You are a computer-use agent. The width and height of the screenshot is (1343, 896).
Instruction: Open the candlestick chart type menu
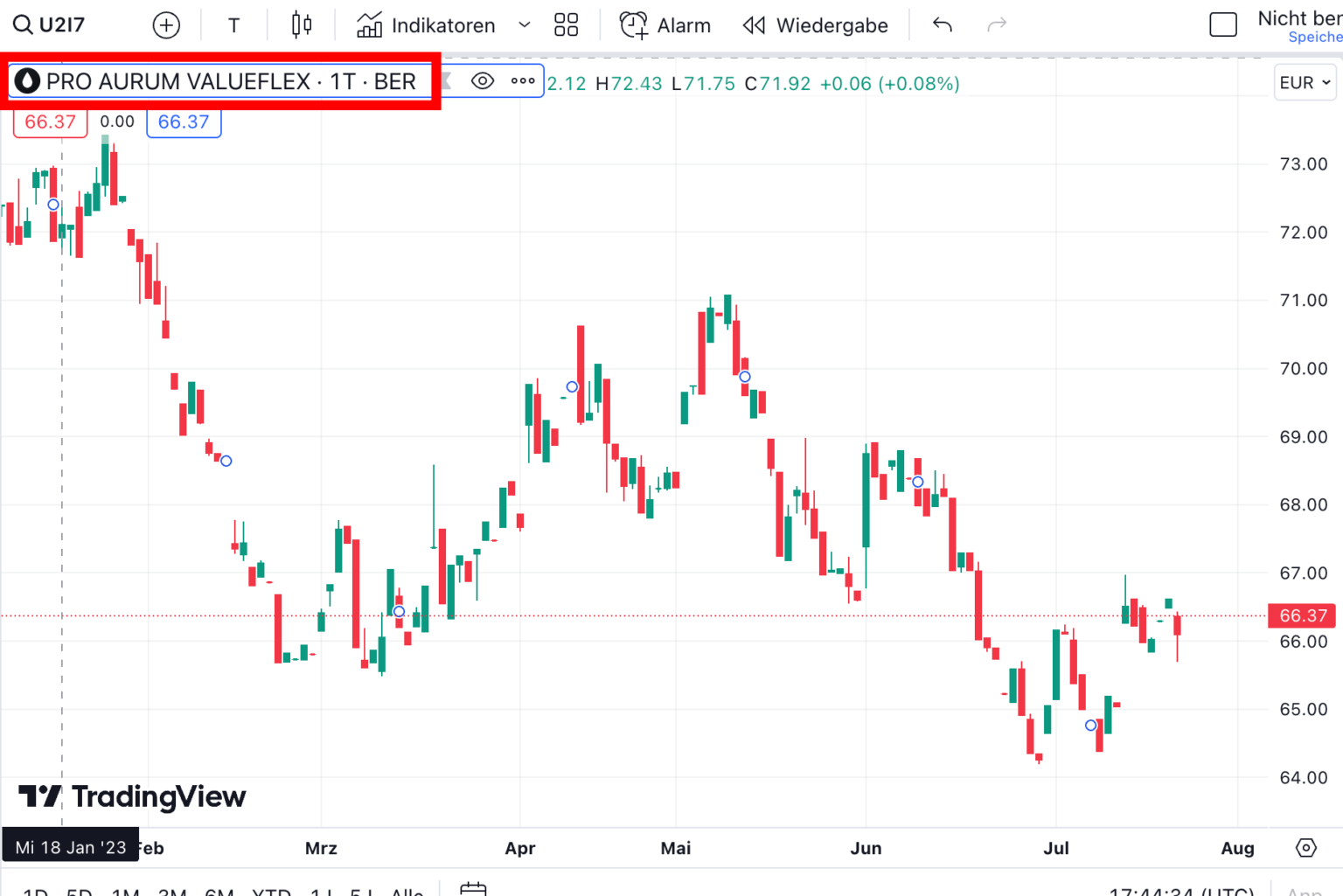302,25
